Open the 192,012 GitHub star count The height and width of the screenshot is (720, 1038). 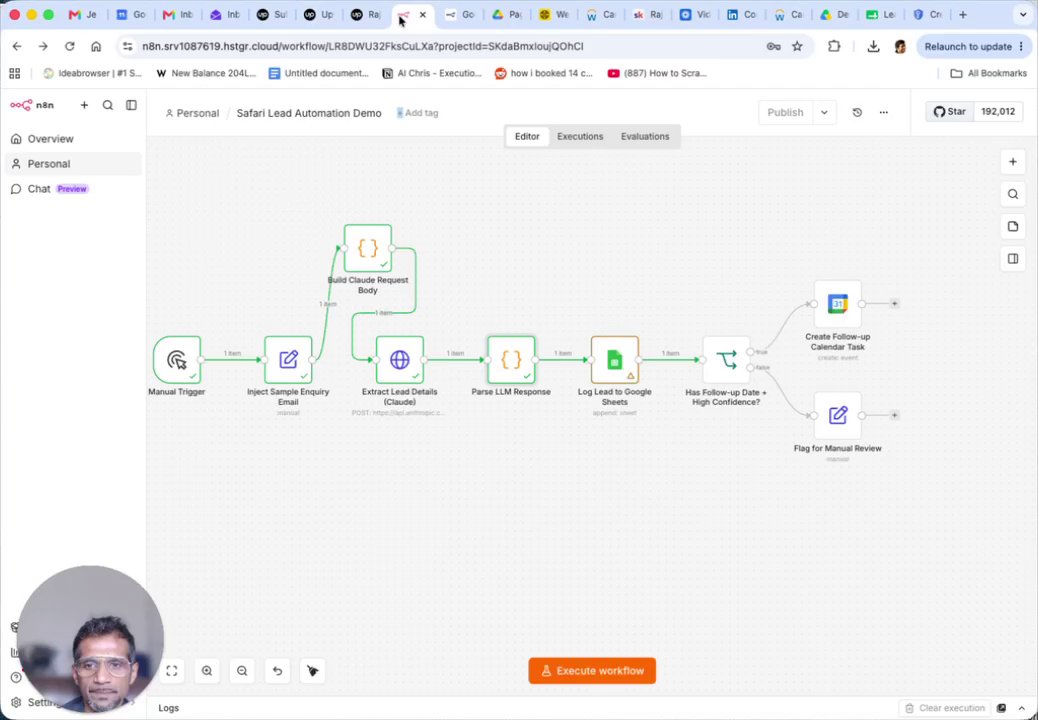pos(998,112)
